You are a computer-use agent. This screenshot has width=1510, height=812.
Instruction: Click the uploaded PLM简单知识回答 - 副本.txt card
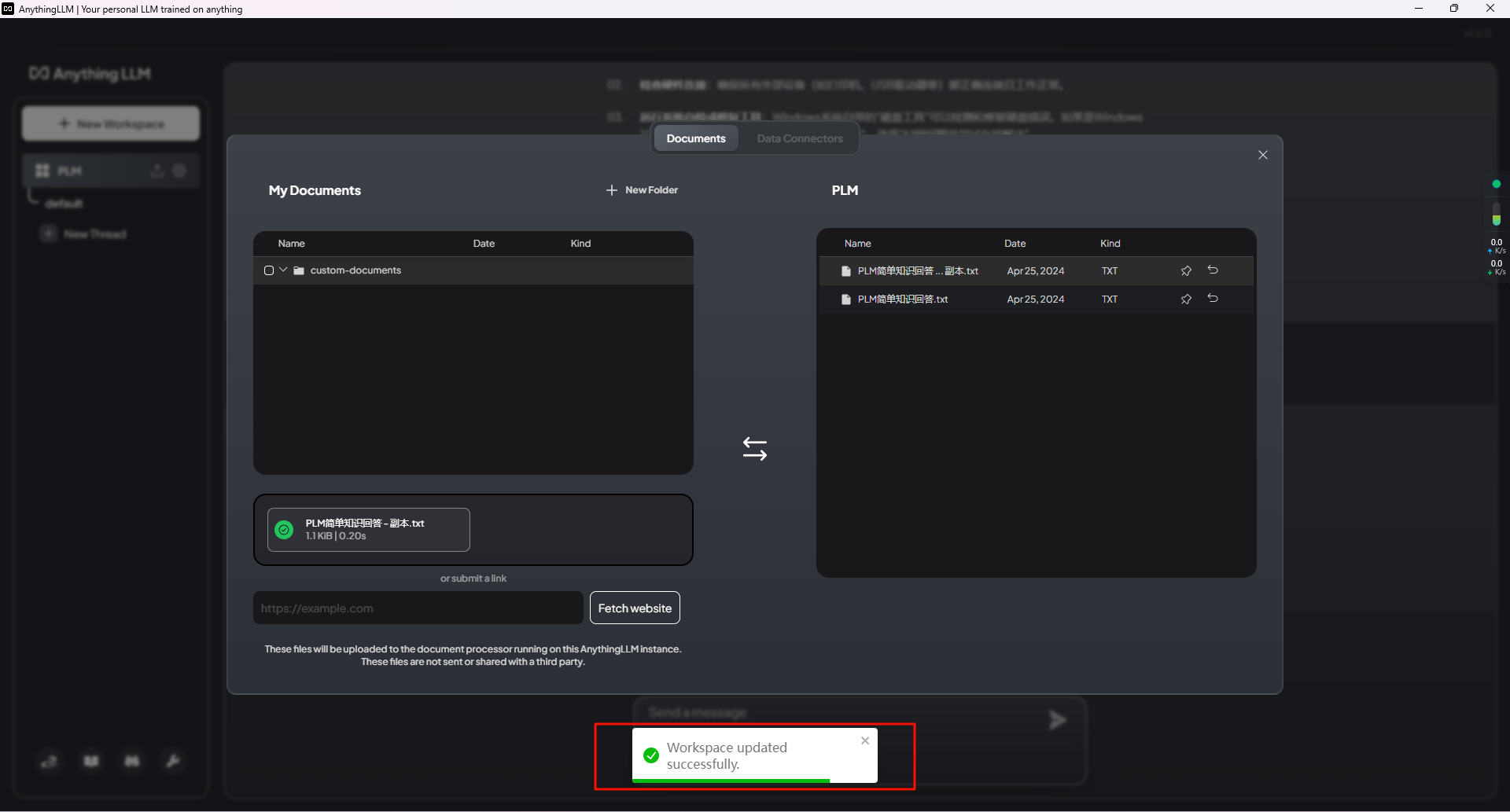369,530
